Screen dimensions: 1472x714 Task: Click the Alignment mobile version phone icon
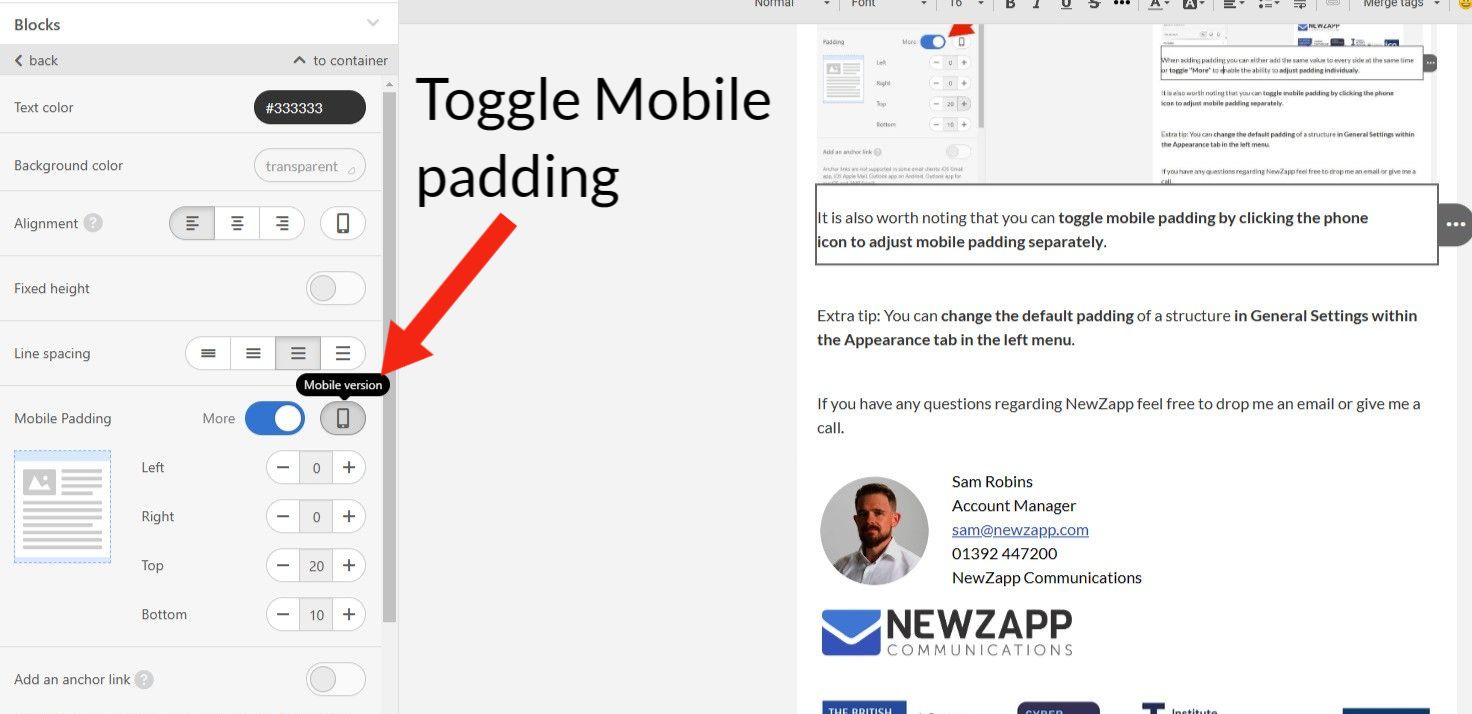pyautogui.click(x=343, y=223)
